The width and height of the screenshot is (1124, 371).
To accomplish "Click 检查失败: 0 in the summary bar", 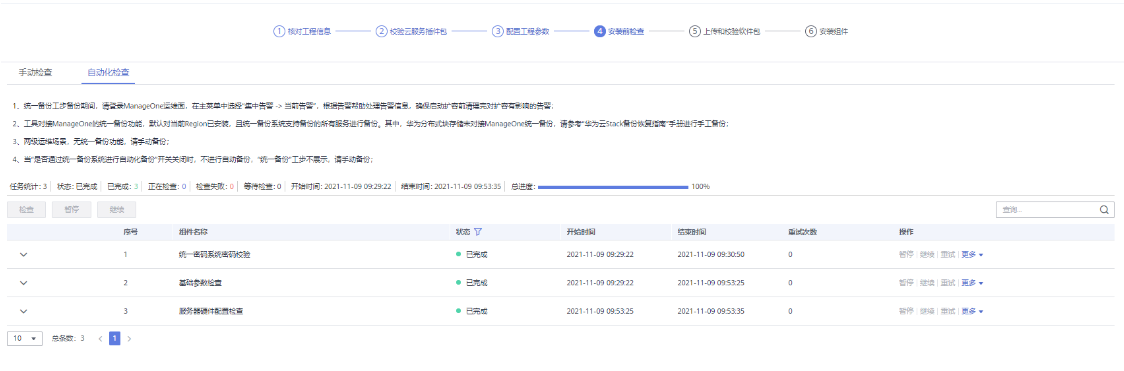I will 214,186.
